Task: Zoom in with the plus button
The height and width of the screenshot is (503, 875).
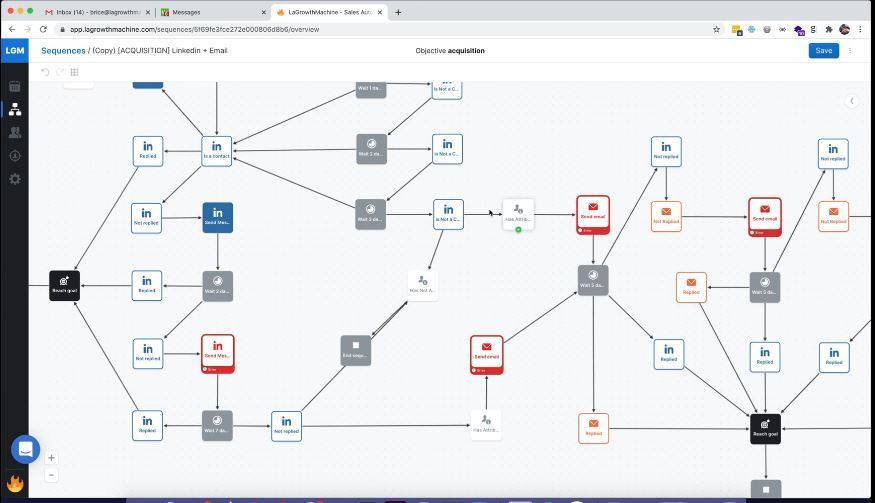Action: [51, 458]
